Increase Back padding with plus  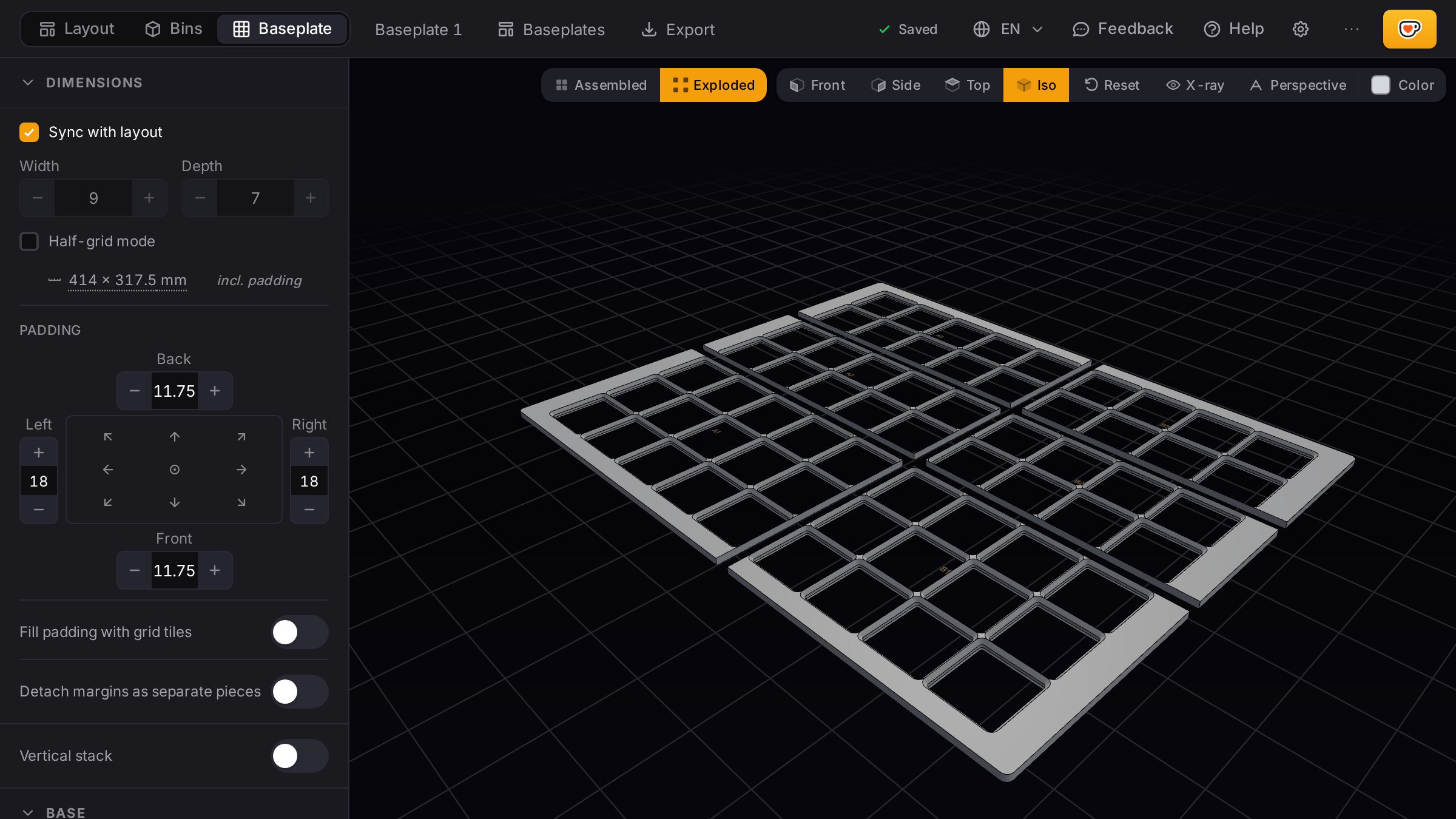click(215, 391)
